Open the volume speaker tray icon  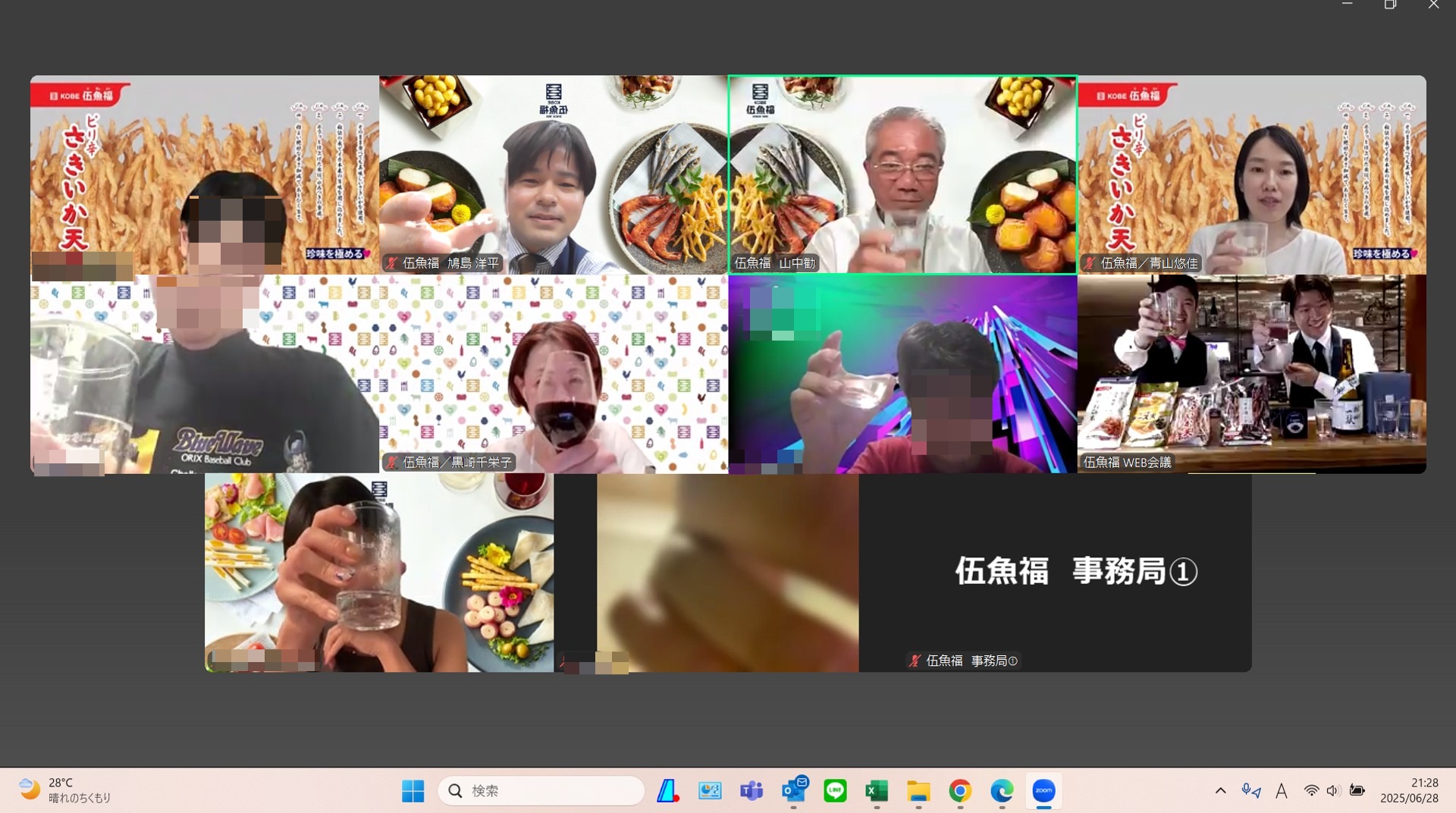(1334, 791)
